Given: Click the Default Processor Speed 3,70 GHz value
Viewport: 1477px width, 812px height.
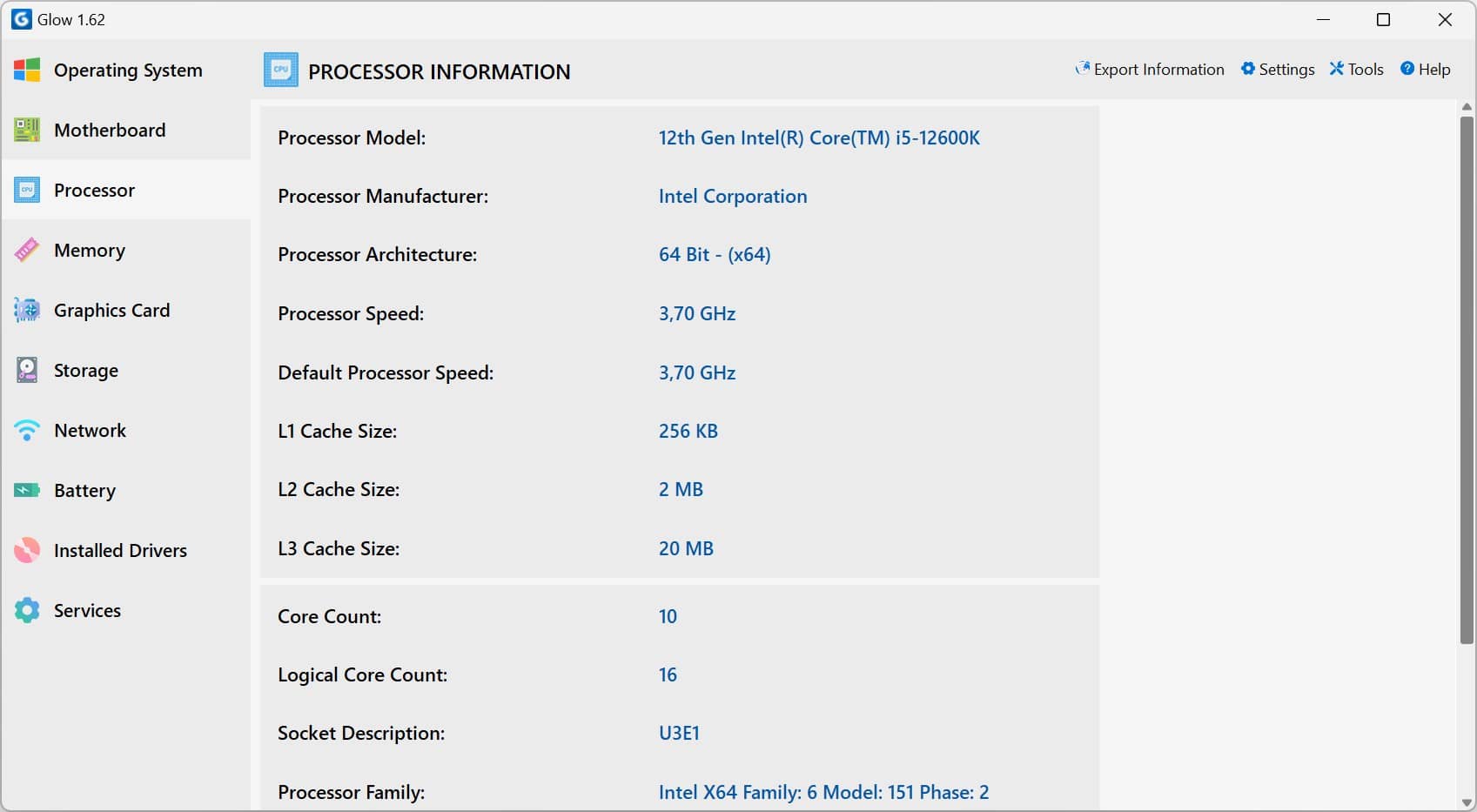Looking at the screenshot, I should [697, 372].
